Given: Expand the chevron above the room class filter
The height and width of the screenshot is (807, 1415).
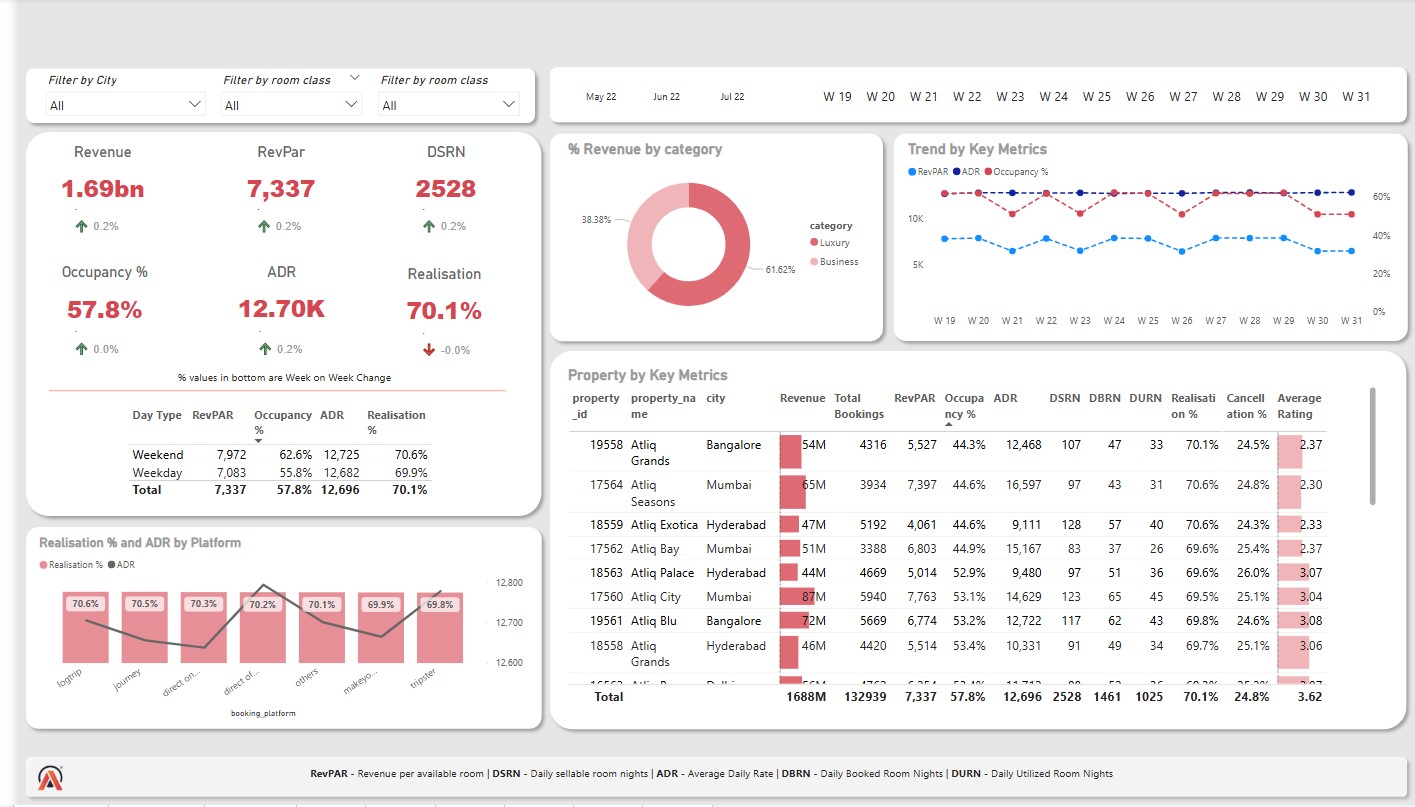Looking at the screenshot, I should (353, 77).
